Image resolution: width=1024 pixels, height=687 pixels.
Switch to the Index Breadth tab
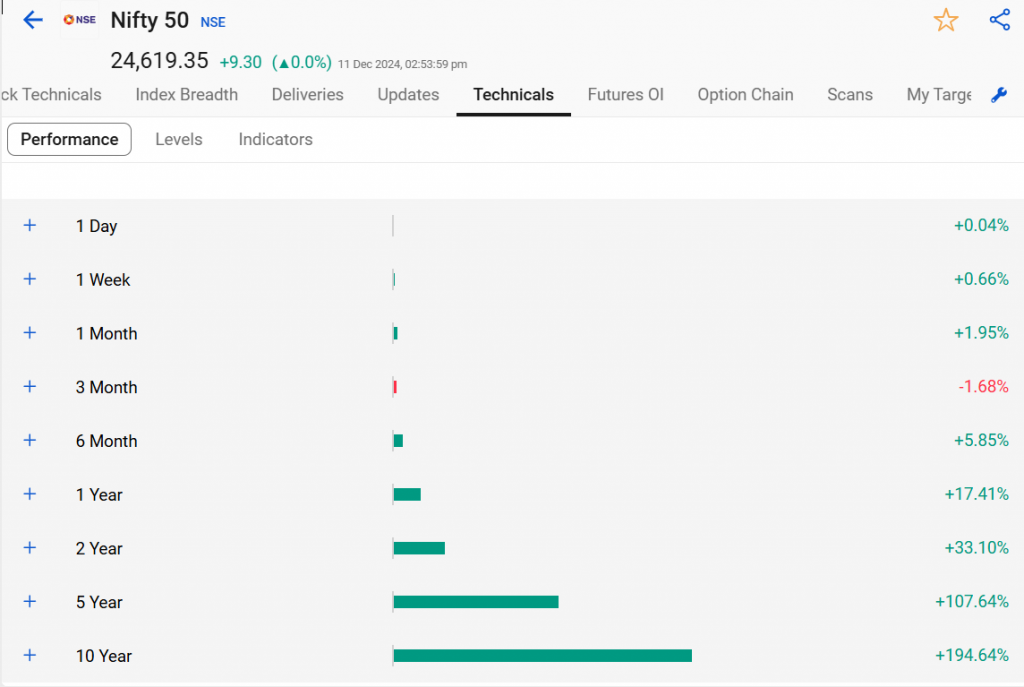coord(187,95)
